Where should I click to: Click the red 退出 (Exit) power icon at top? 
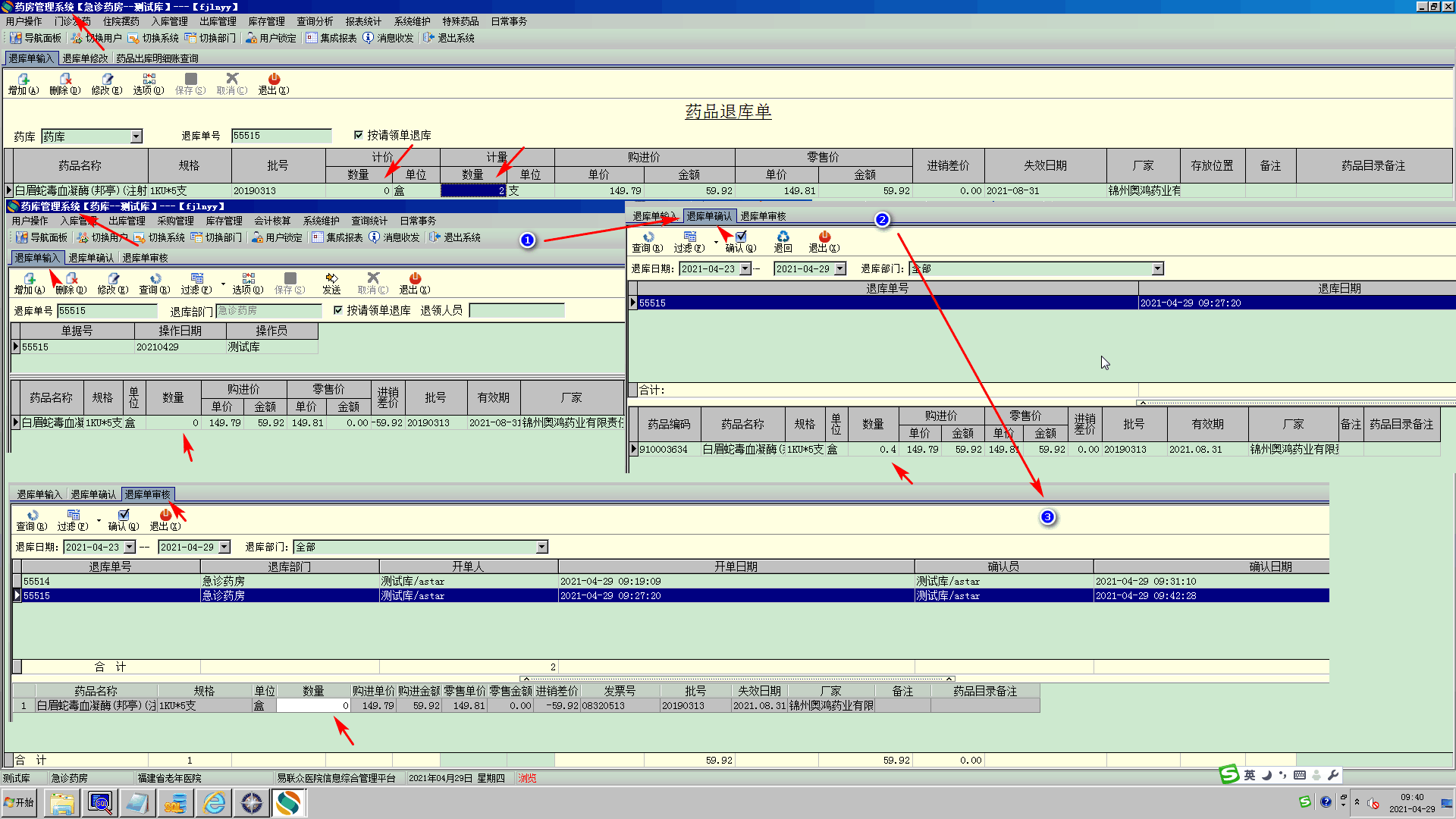click(274, 79)
